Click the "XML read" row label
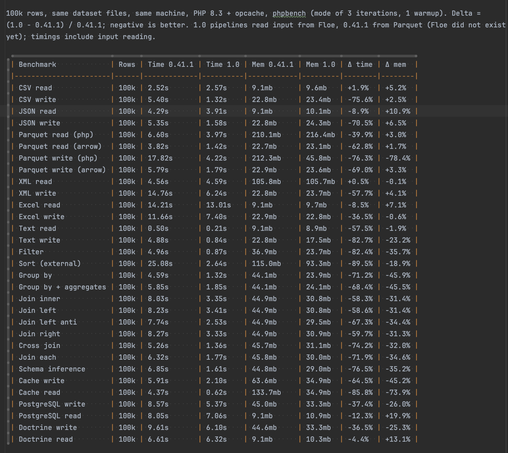Viewport: 508px width, 453px height. coord(35,182)
